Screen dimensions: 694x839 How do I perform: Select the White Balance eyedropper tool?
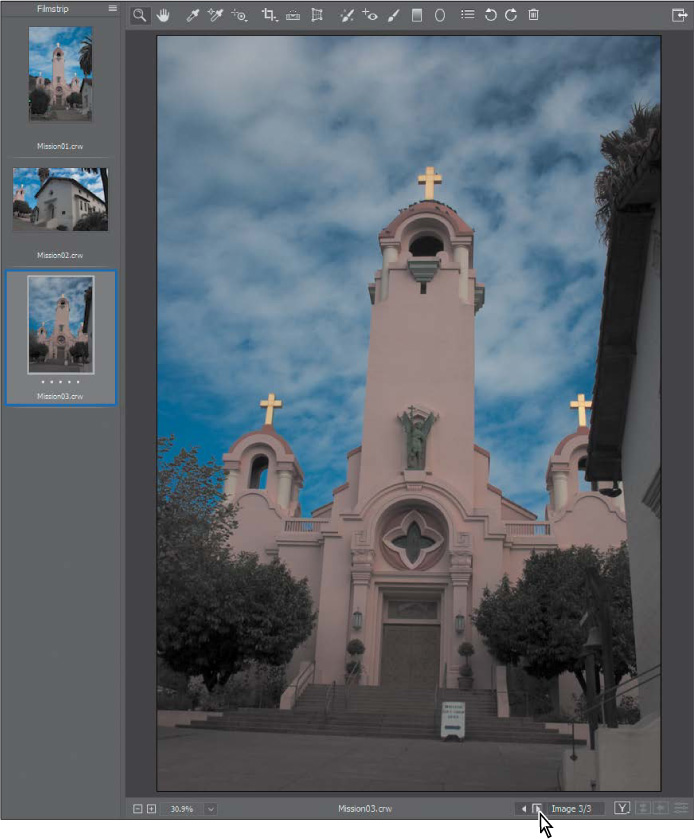click(192, 16)
